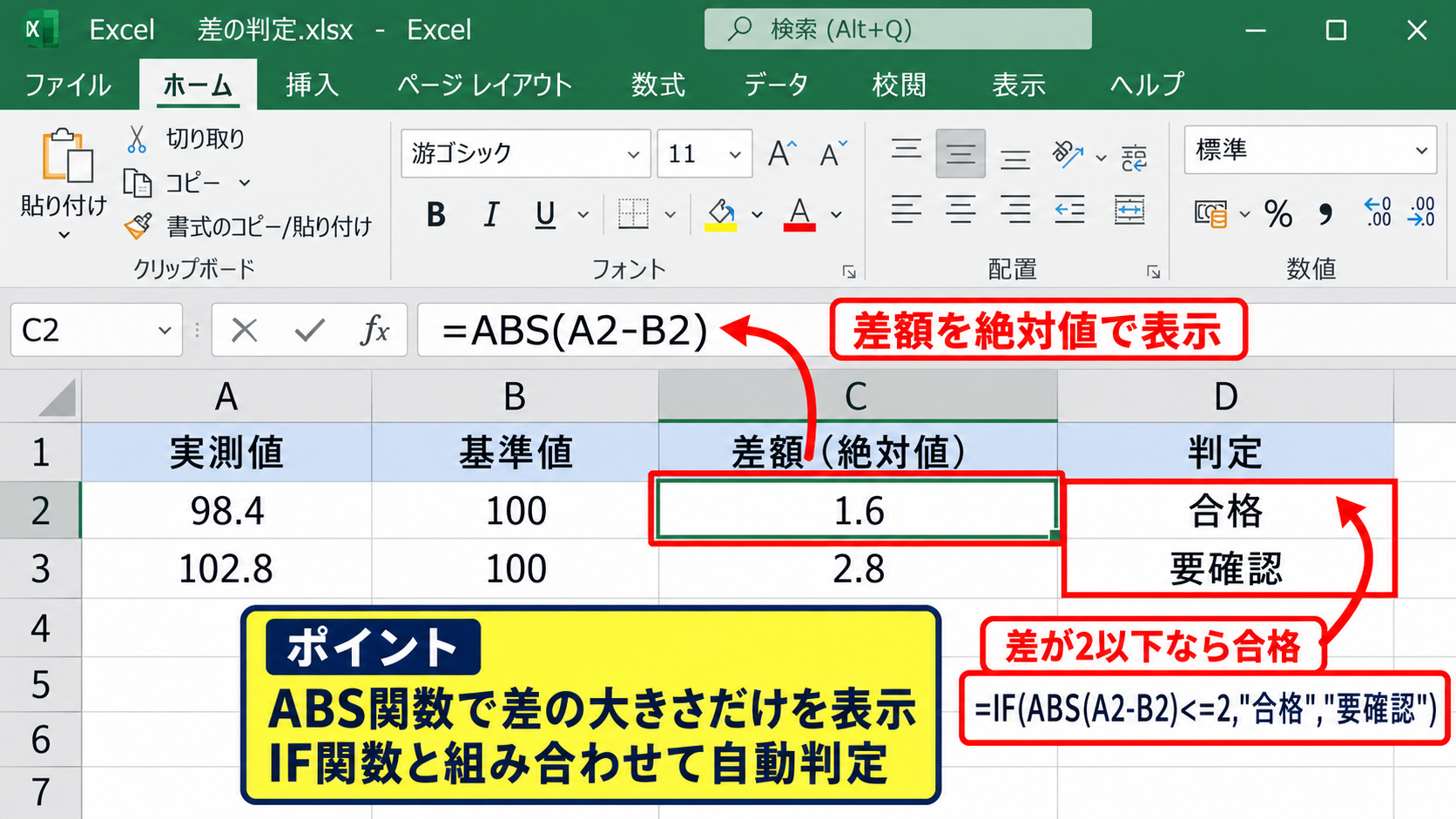Click the increase decimal icon
This screenshot has width=1456, height=819.
1378,211
